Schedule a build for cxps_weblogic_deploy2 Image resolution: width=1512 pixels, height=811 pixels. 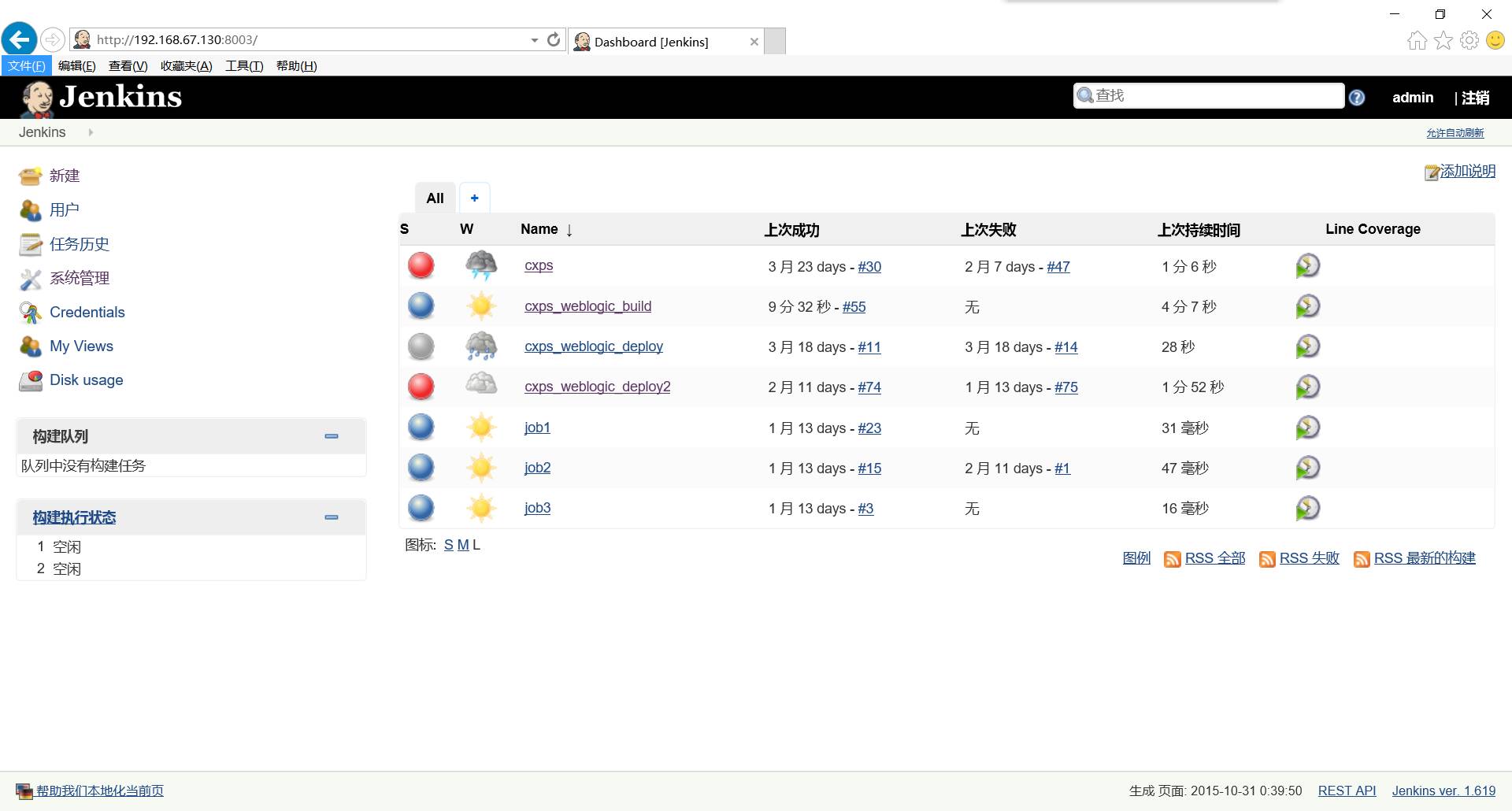pyautogui.click(x=1307, y=387)
